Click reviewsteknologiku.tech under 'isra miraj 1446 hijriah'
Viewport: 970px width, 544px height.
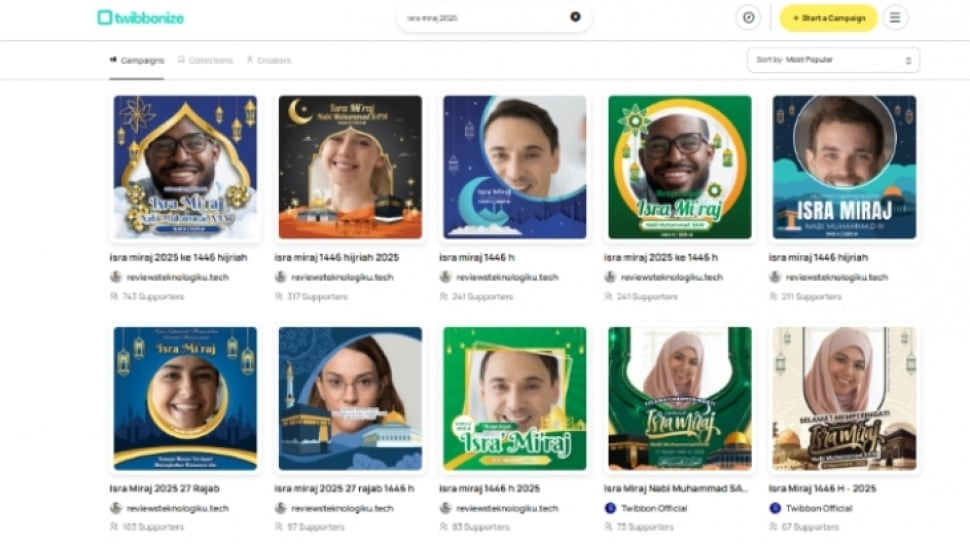tap(837, 277)
